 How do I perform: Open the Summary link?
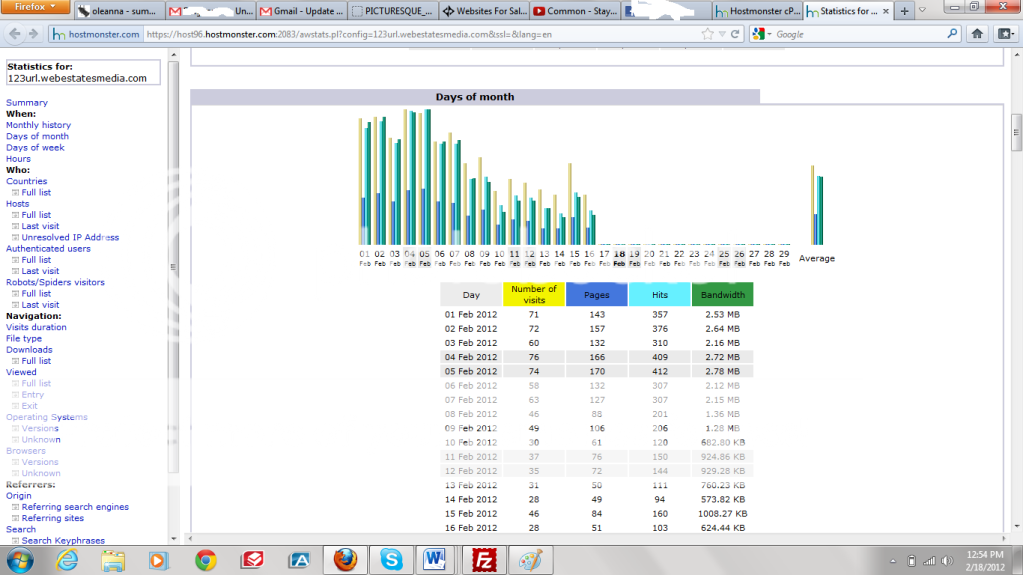coord(27,102)
